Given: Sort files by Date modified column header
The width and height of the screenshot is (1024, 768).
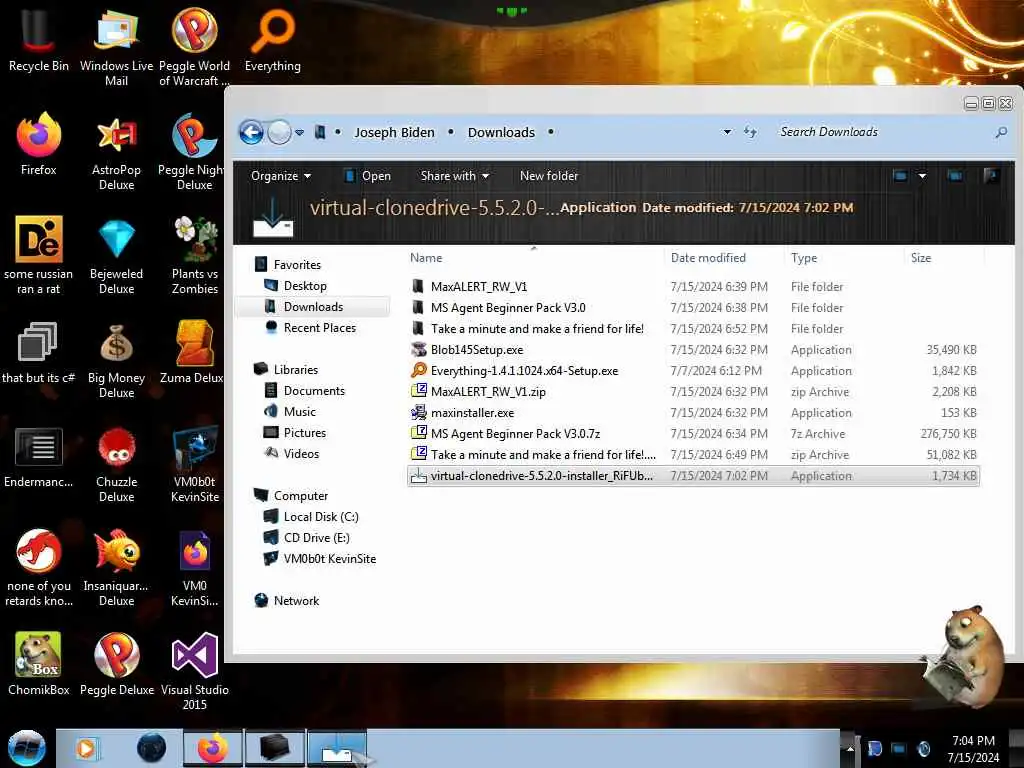Looking at the screenshot, I should click(724, 258).
